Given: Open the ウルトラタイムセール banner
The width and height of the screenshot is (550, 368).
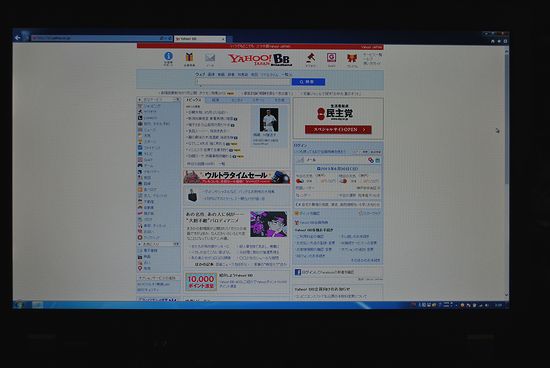Looking at the screenshot, I should click(x=237, y=177).
